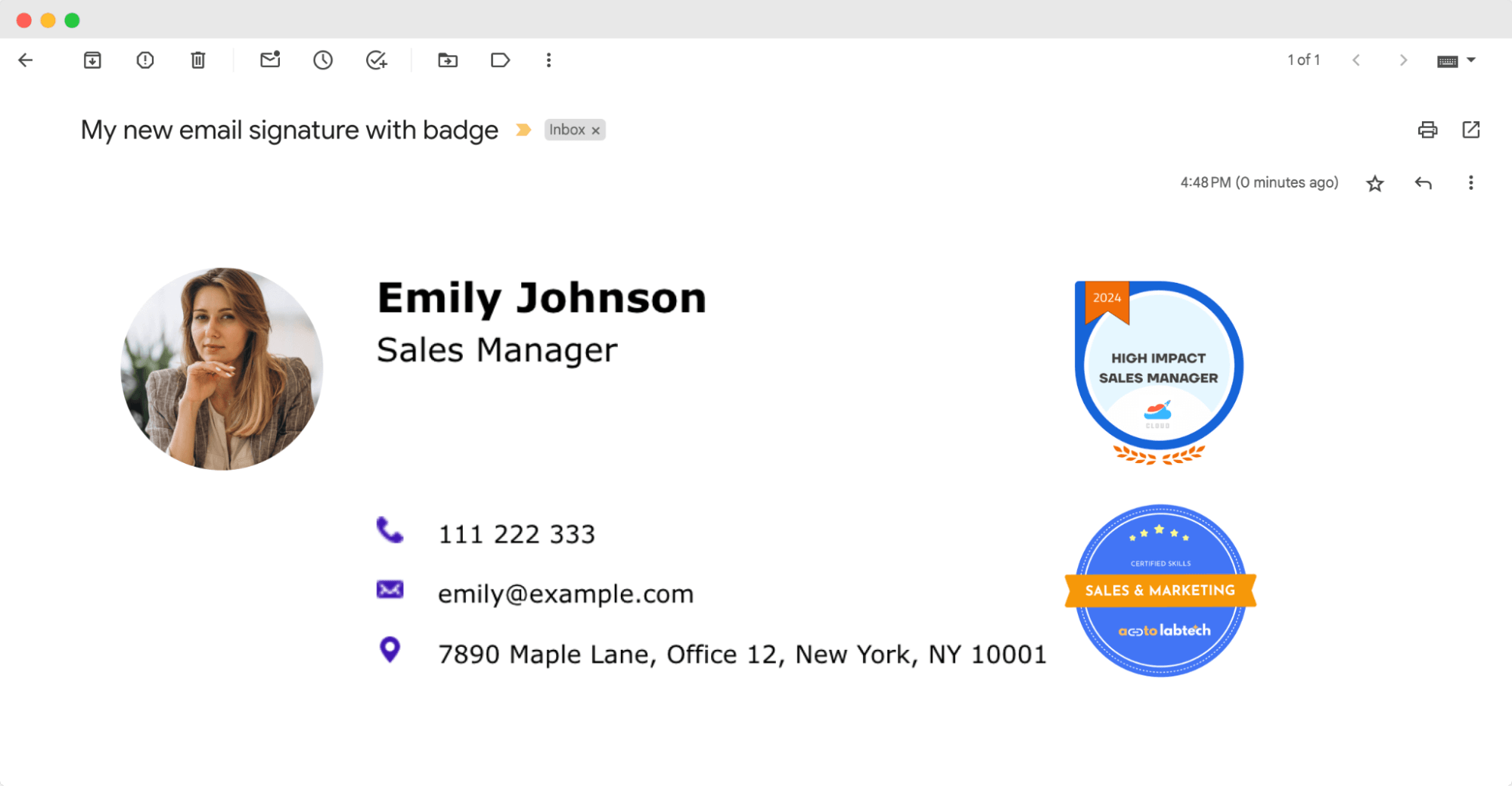Delete this email with trash icon
The width and height of the screenshot is (1512, 786).
(x=198, y=61)
